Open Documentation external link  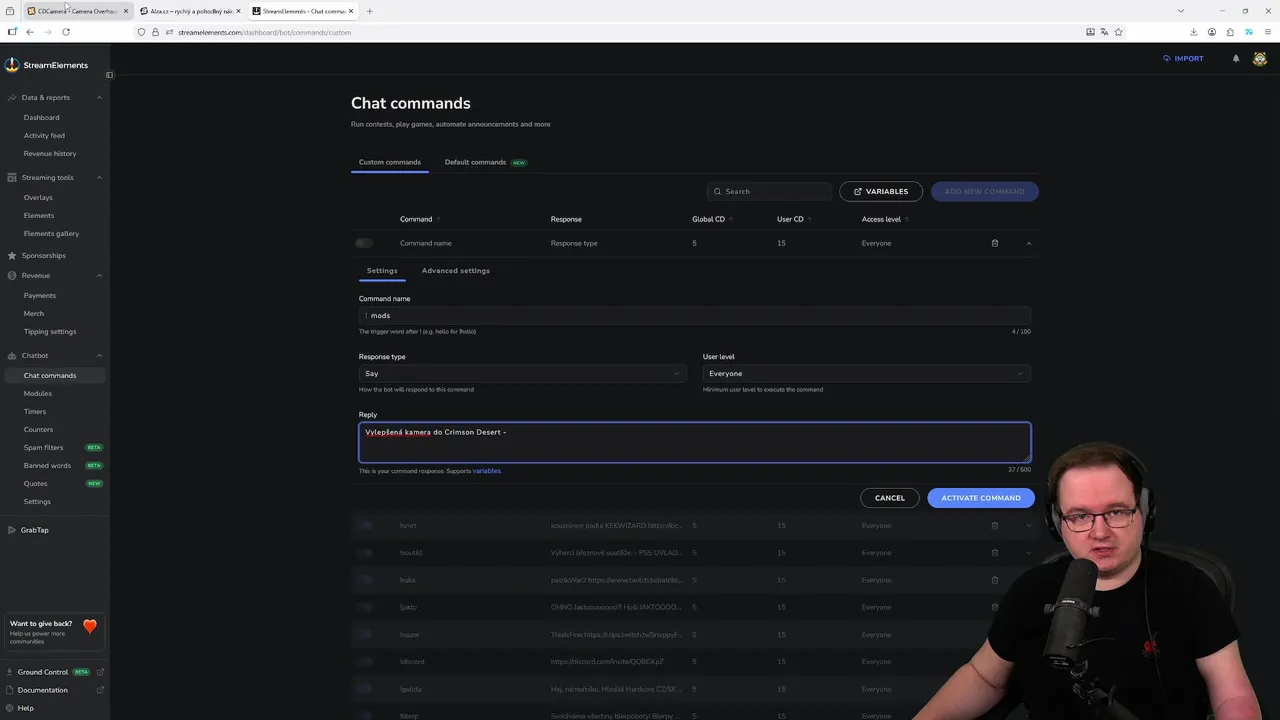100,690
